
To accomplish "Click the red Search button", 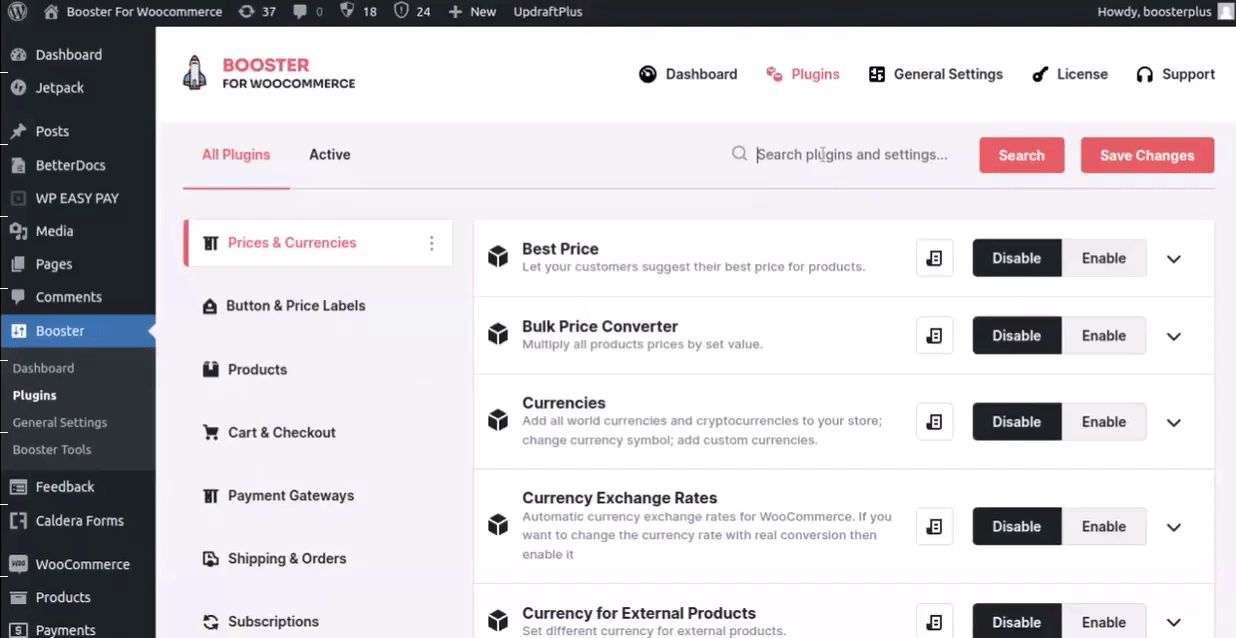I will pyautogui.click(x=1021, y=155).
